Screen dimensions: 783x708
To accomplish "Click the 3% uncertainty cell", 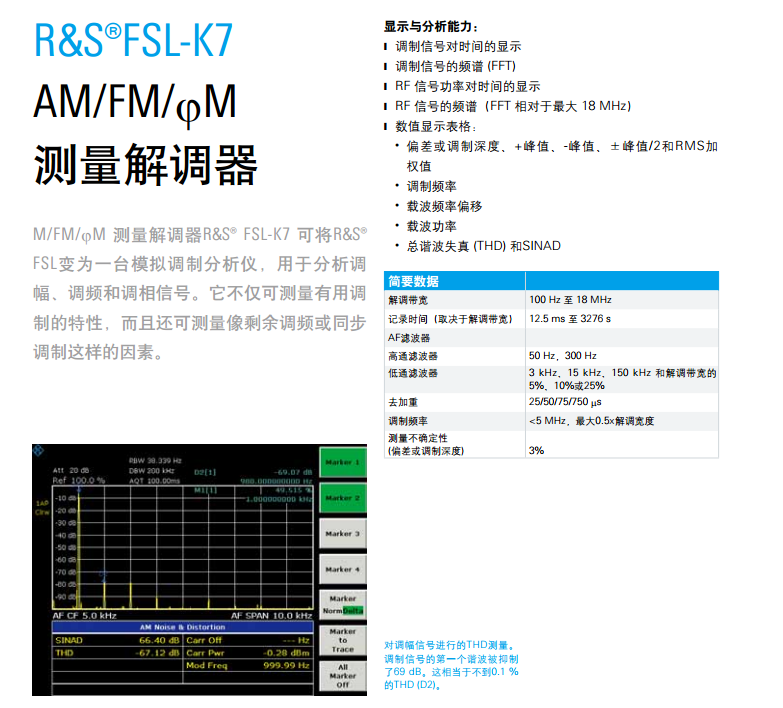I will [536, 450].
